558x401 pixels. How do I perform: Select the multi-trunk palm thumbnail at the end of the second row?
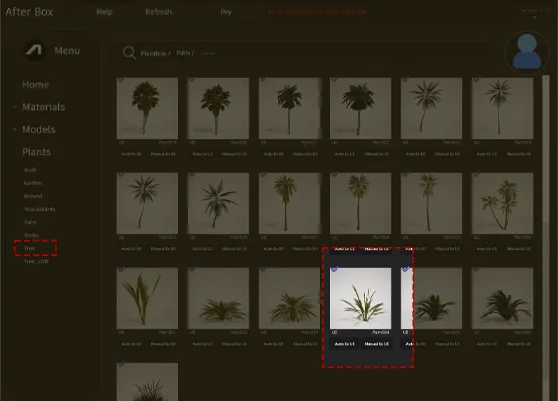(x=502, y=203)
